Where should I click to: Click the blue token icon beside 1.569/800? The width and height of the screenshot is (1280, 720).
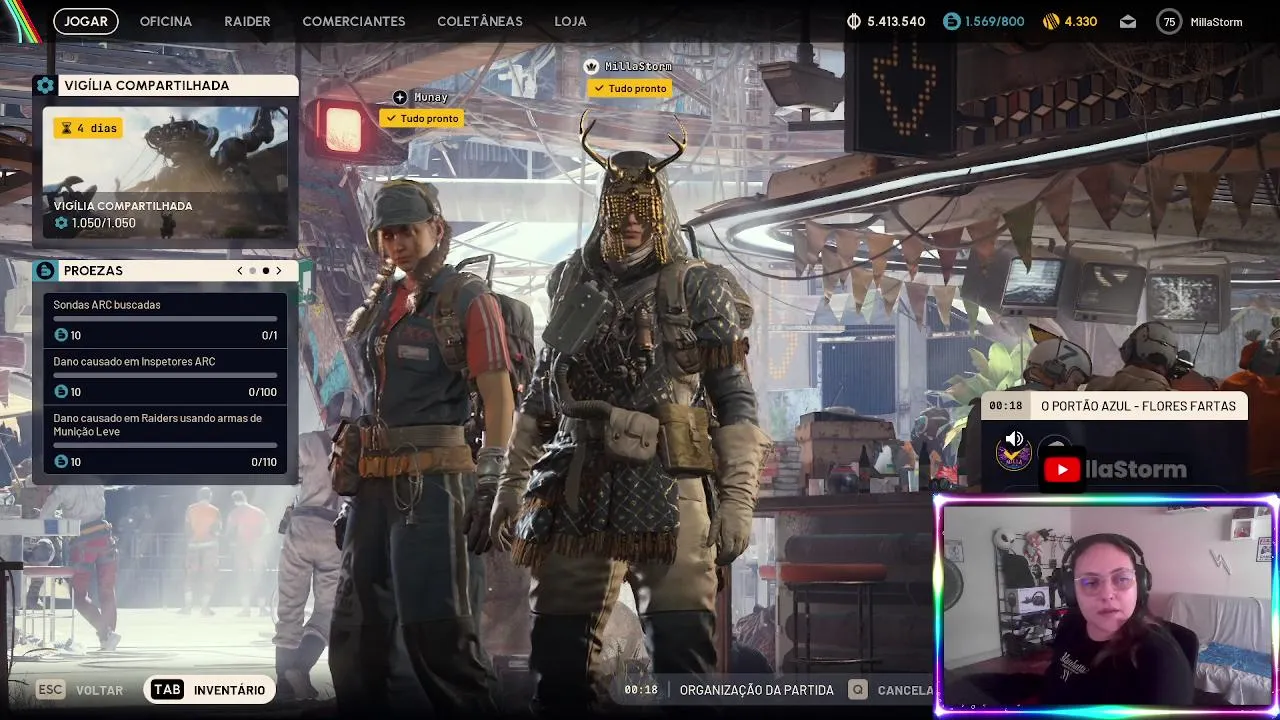pos(951,21)
